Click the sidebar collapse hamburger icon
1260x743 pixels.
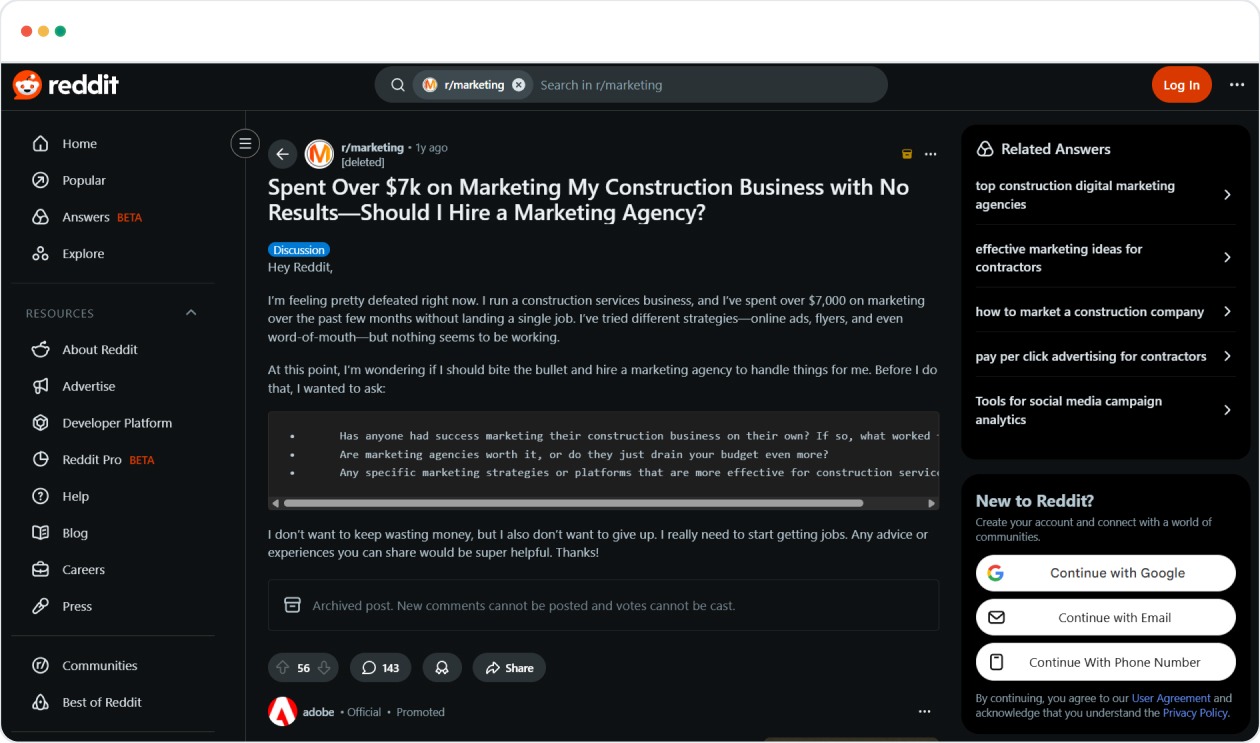245,143
